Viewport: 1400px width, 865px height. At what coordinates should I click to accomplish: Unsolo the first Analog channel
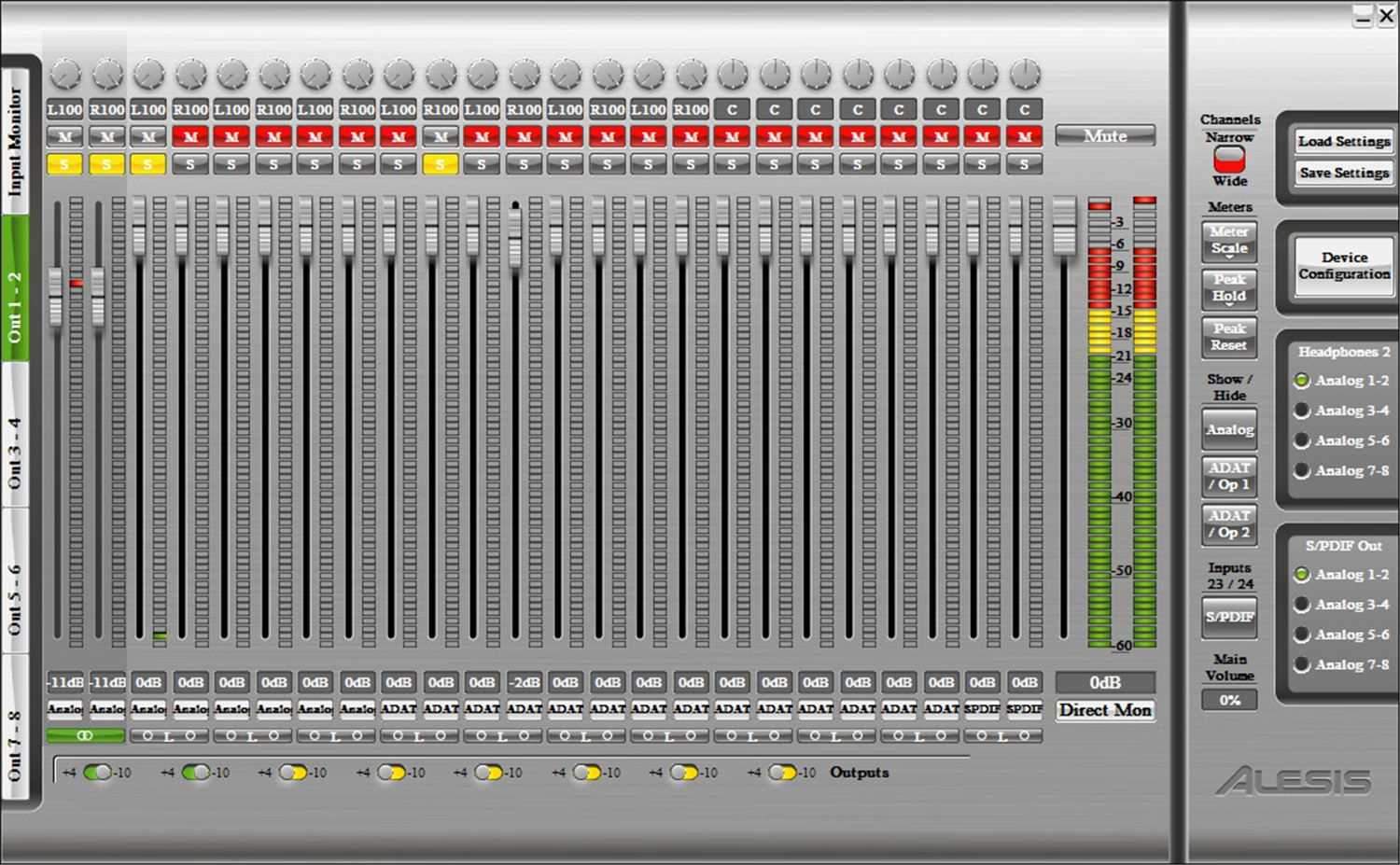64,165
